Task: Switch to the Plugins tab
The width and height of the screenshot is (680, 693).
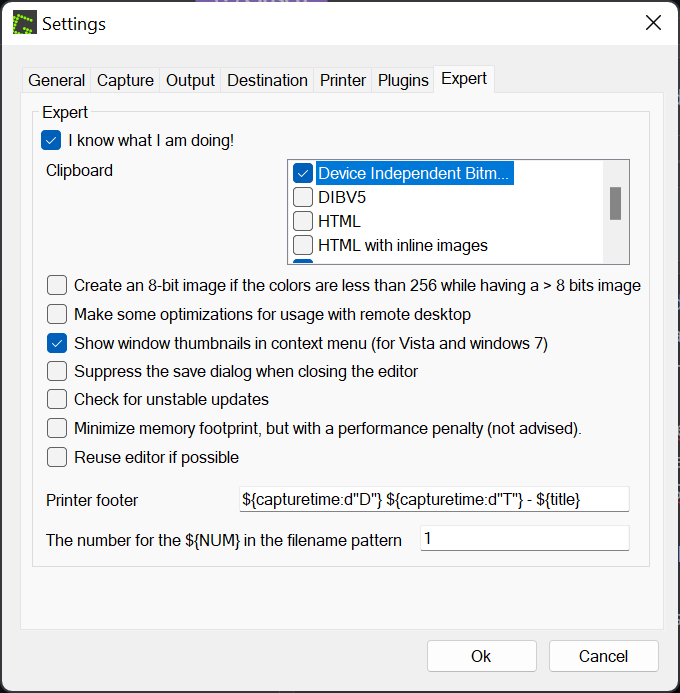Action: 403,80
